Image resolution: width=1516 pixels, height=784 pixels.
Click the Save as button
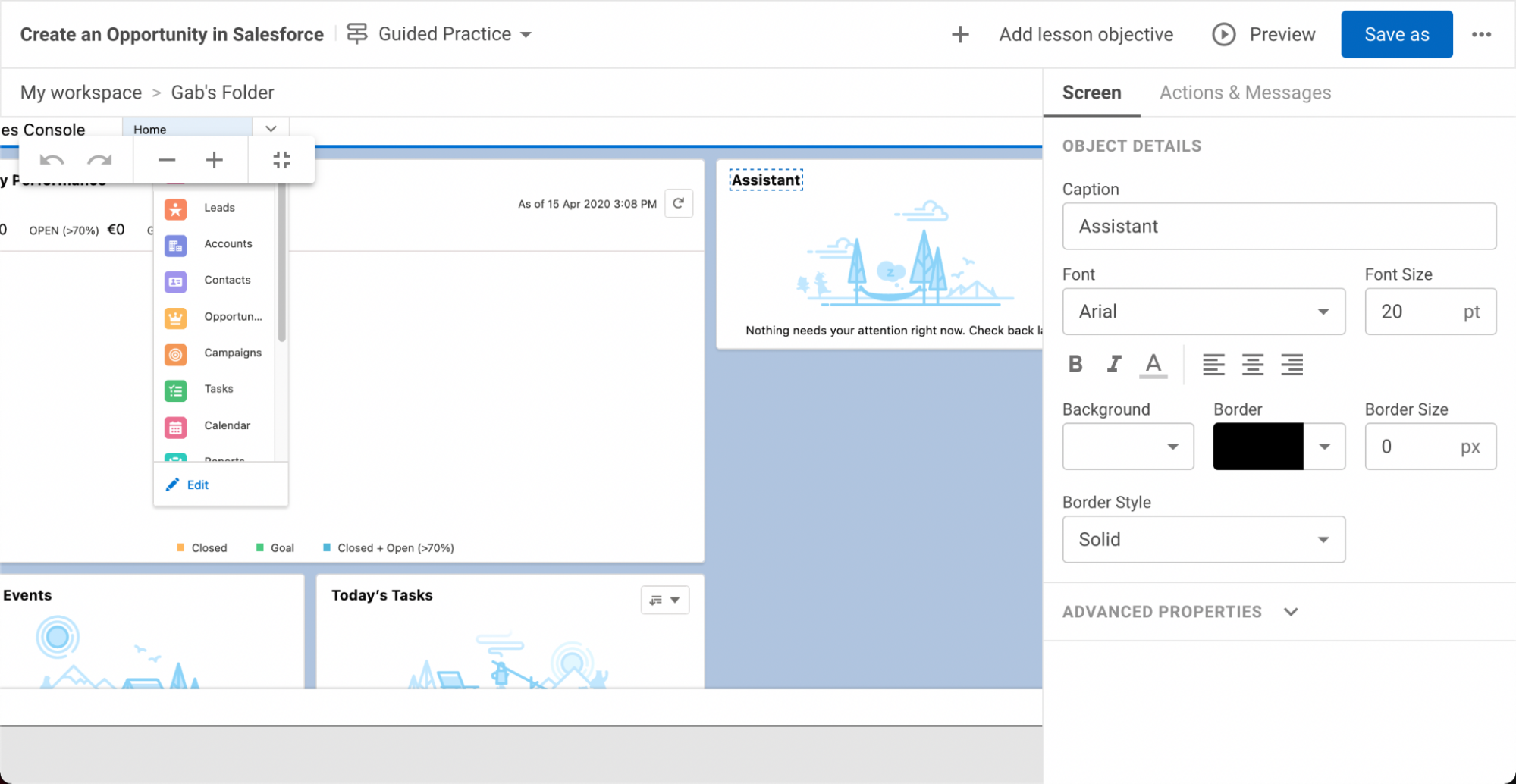point(1396,34)
